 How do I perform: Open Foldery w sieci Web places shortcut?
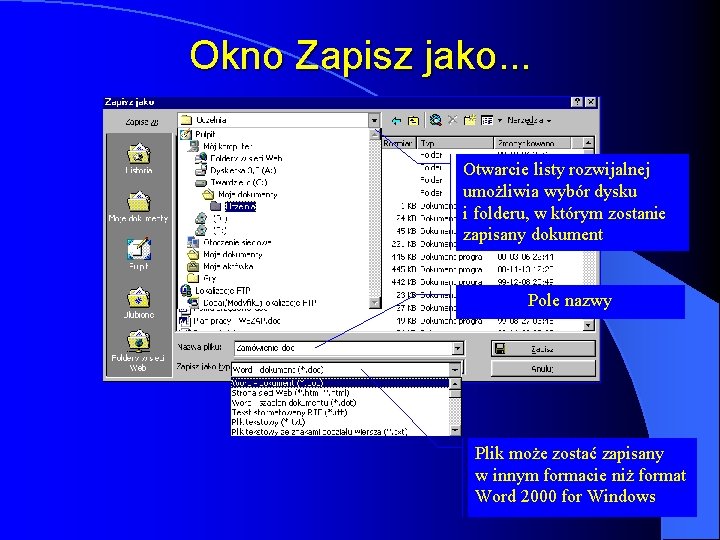(x=138, y=351)
